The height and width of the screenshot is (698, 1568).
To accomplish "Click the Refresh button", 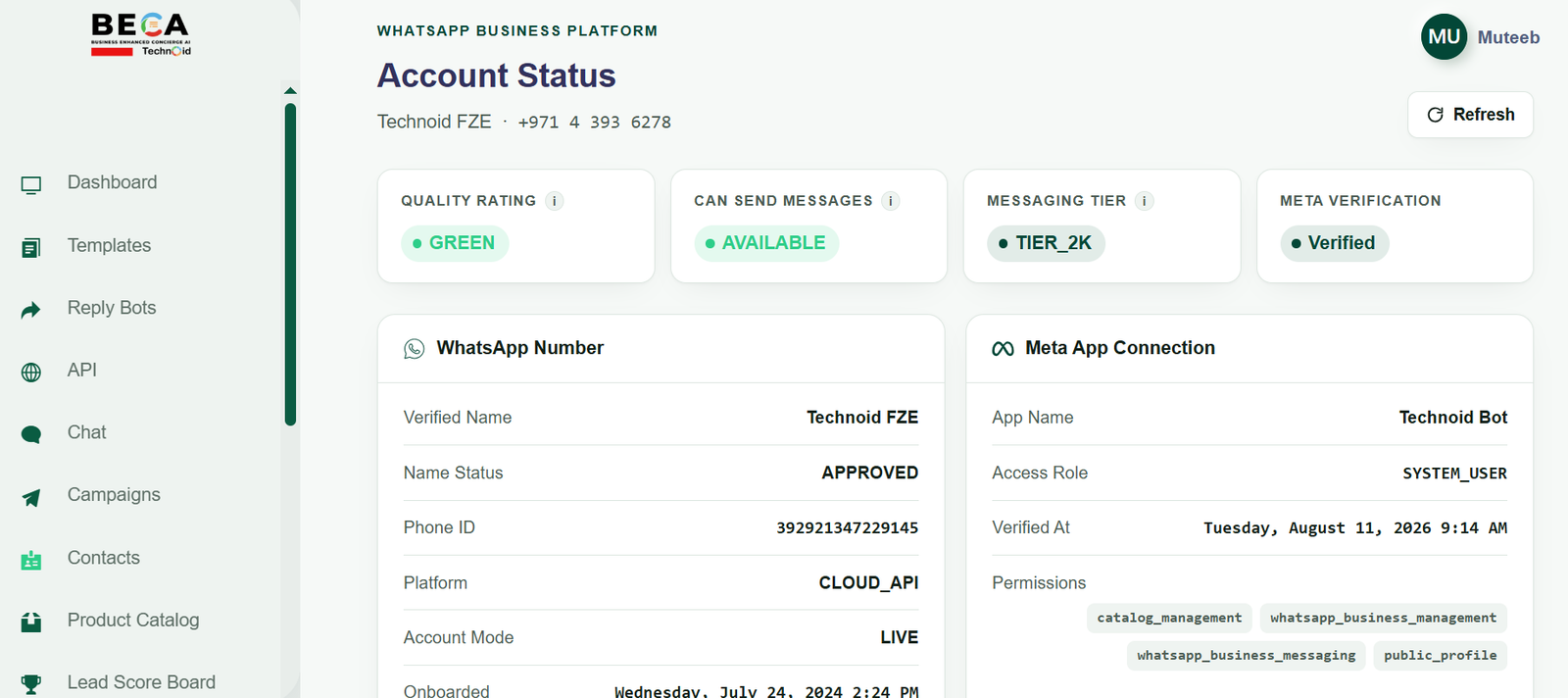I will (1470, 115).
